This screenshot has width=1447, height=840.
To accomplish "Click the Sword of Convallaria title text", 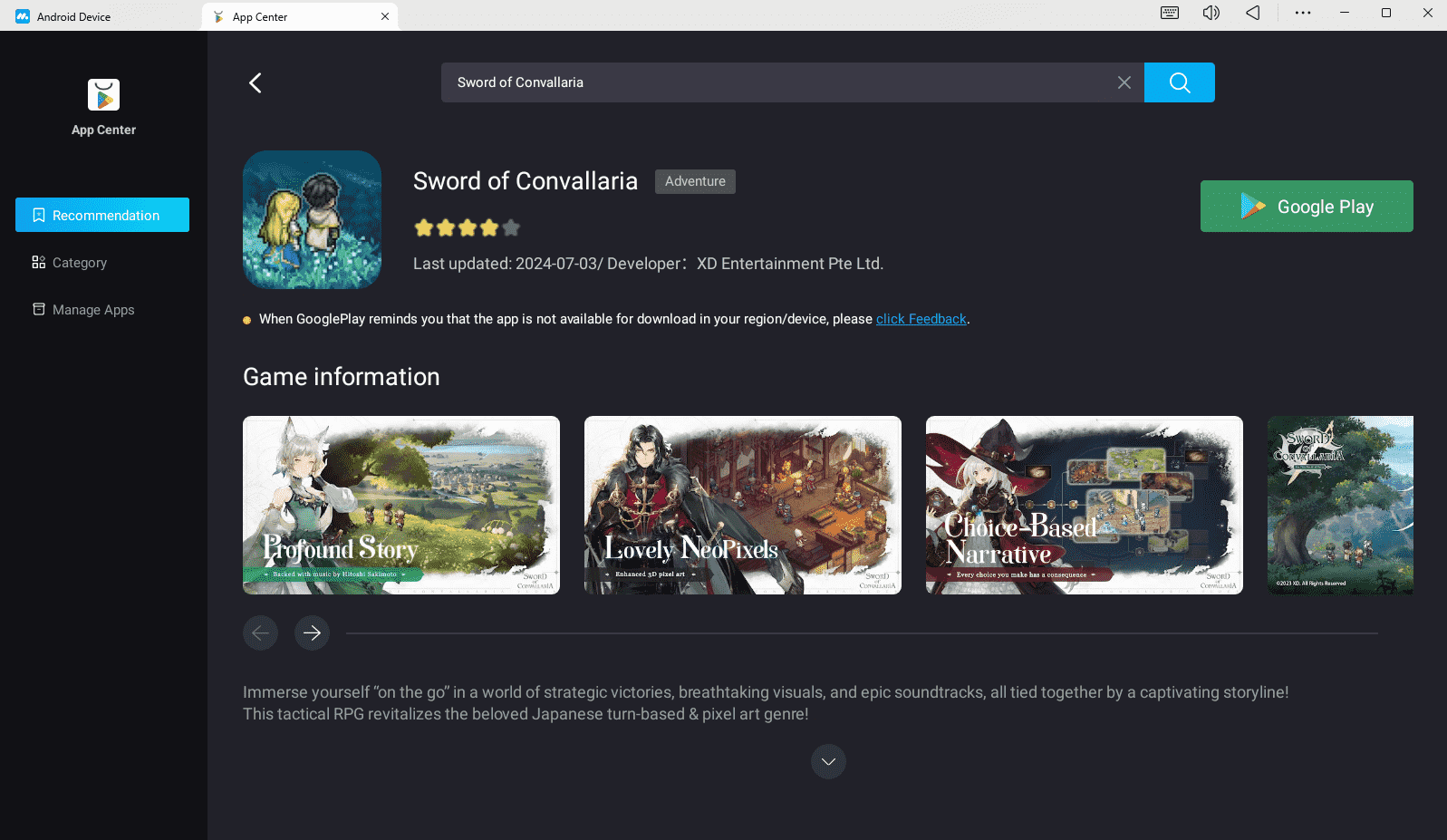I will [526, 181].
